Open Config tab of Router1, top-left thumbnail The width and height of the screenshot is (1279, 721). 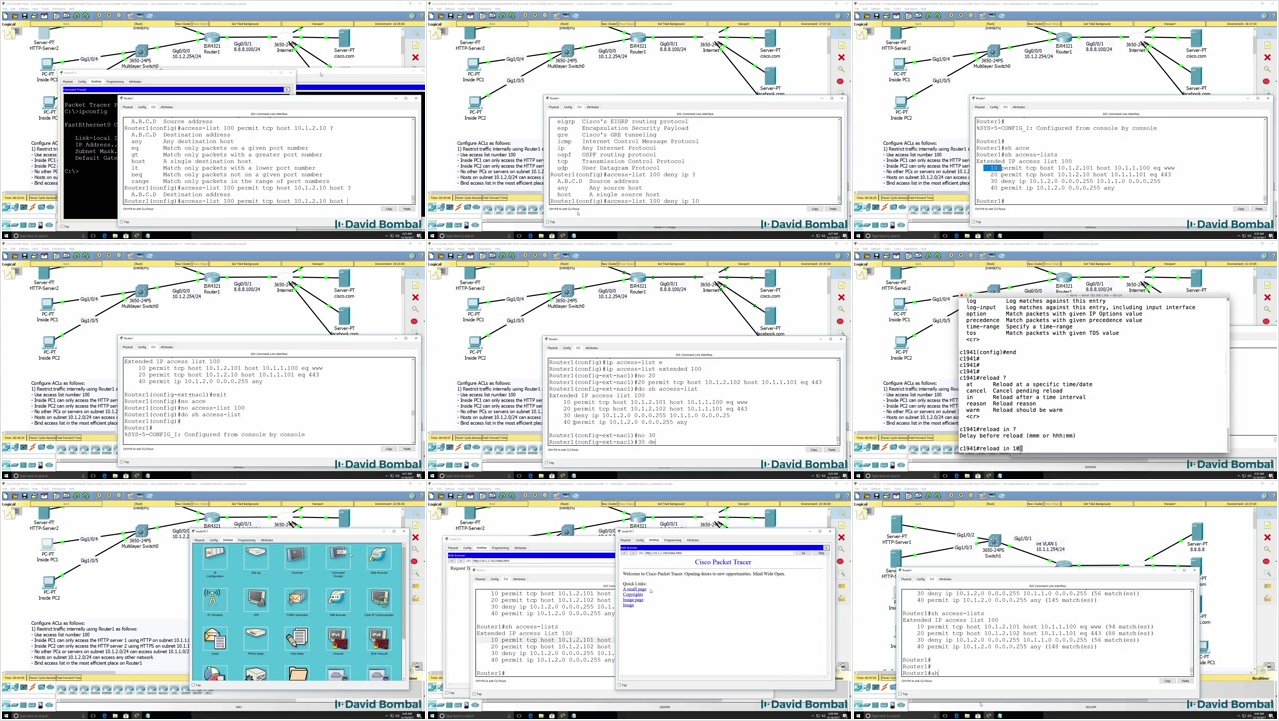142,107
